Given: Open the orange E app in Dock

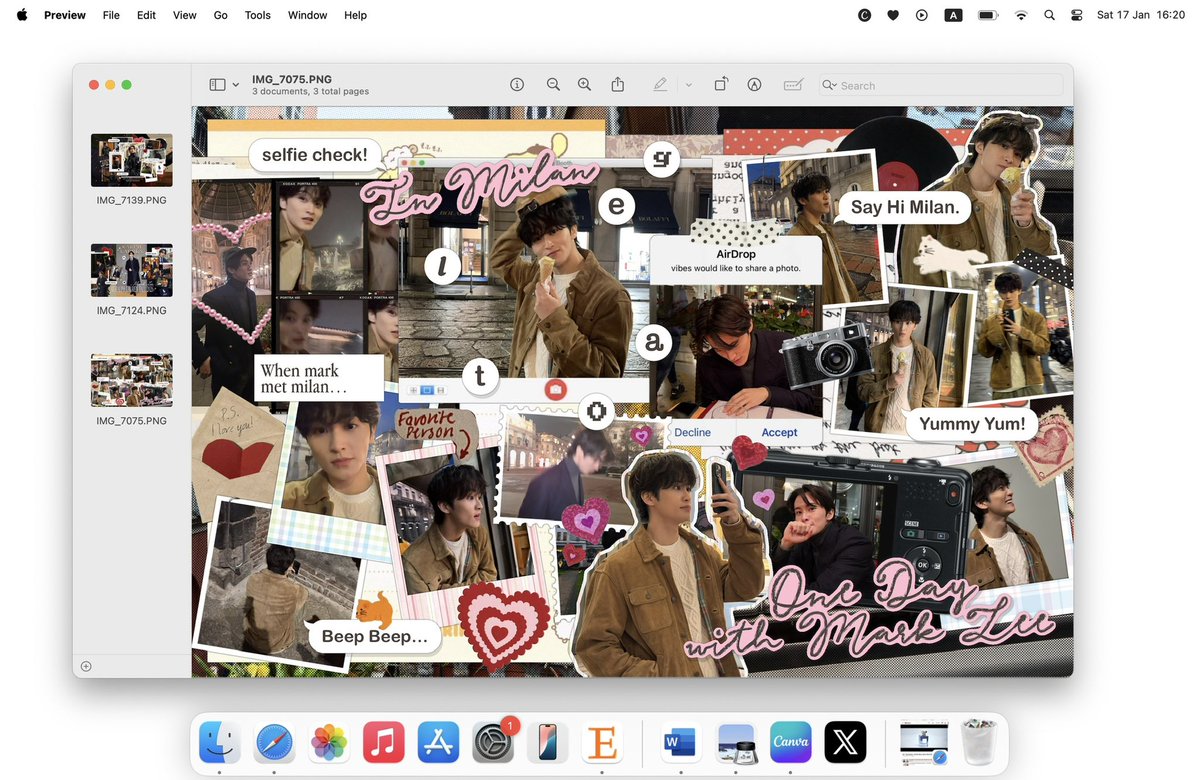Looking at the screenshot, I should pos(602,743).
